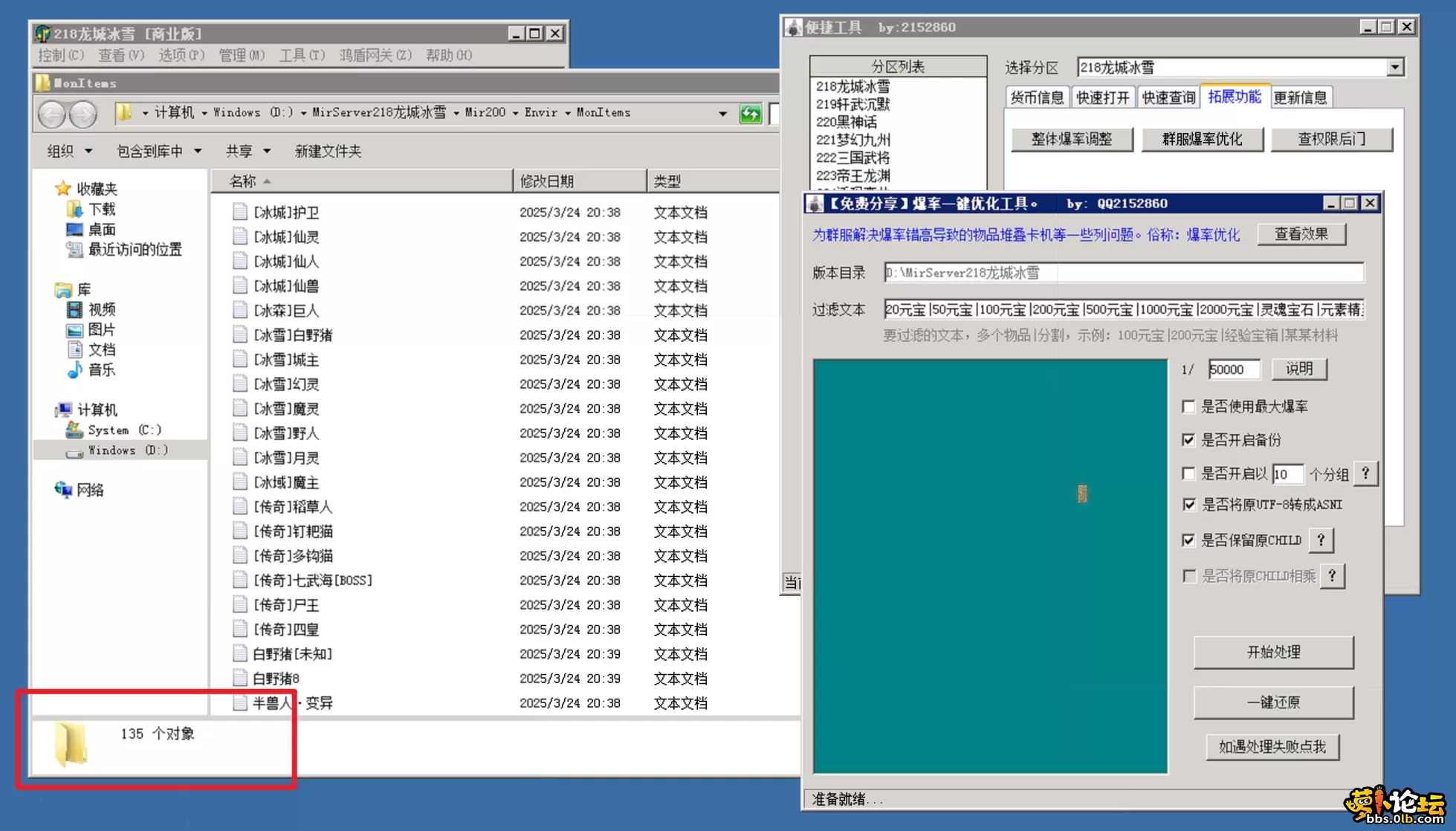Toggle 是否开启备份 checkbox

point(1188,440)
